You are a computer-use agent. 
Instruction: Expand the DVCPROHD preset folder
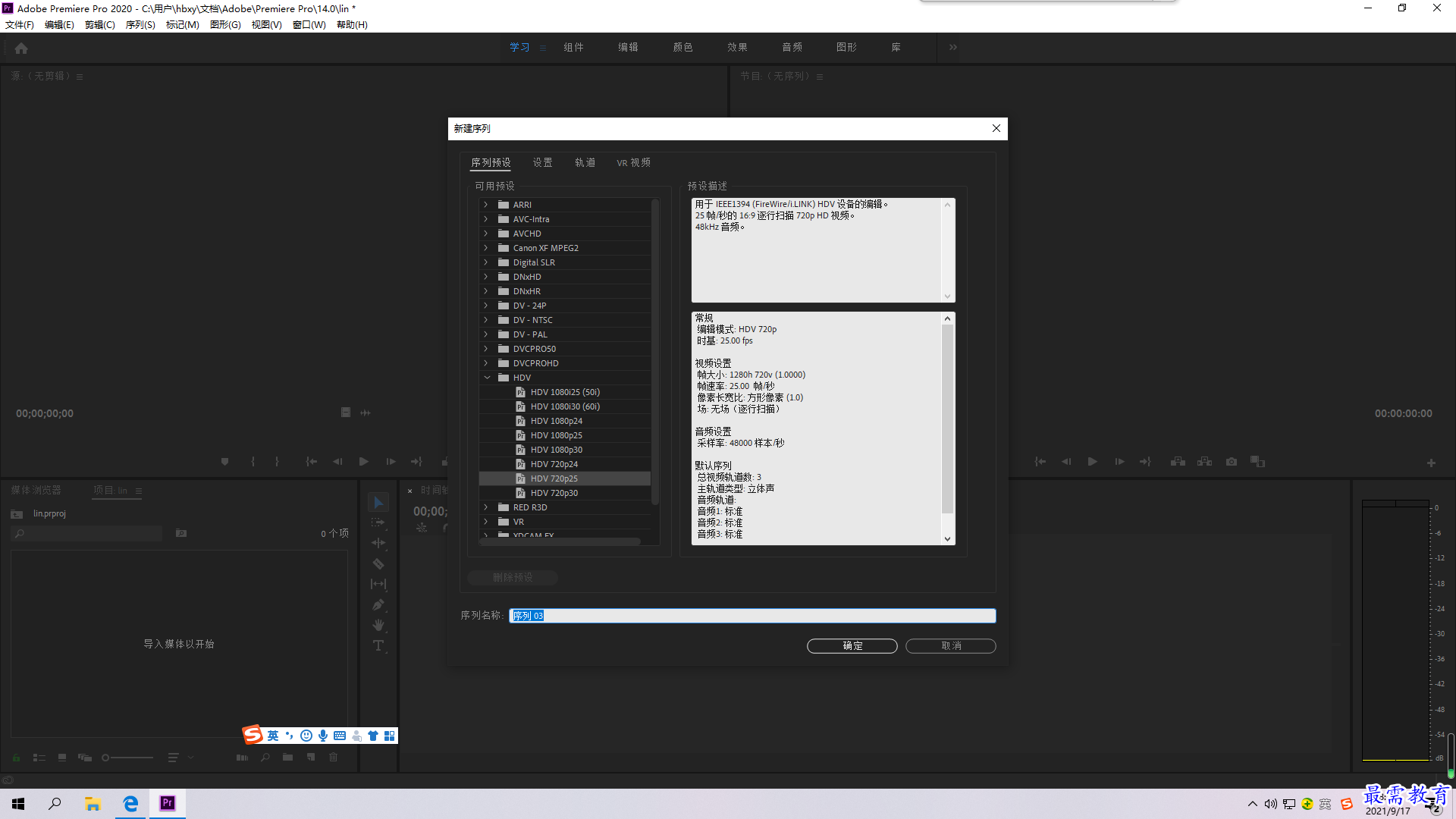(486, 363)
